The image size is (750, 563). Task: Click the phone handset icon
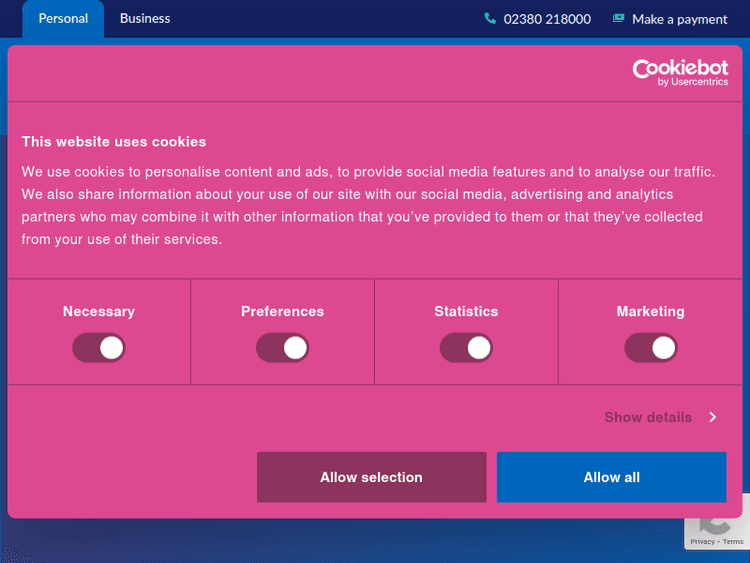490,18
